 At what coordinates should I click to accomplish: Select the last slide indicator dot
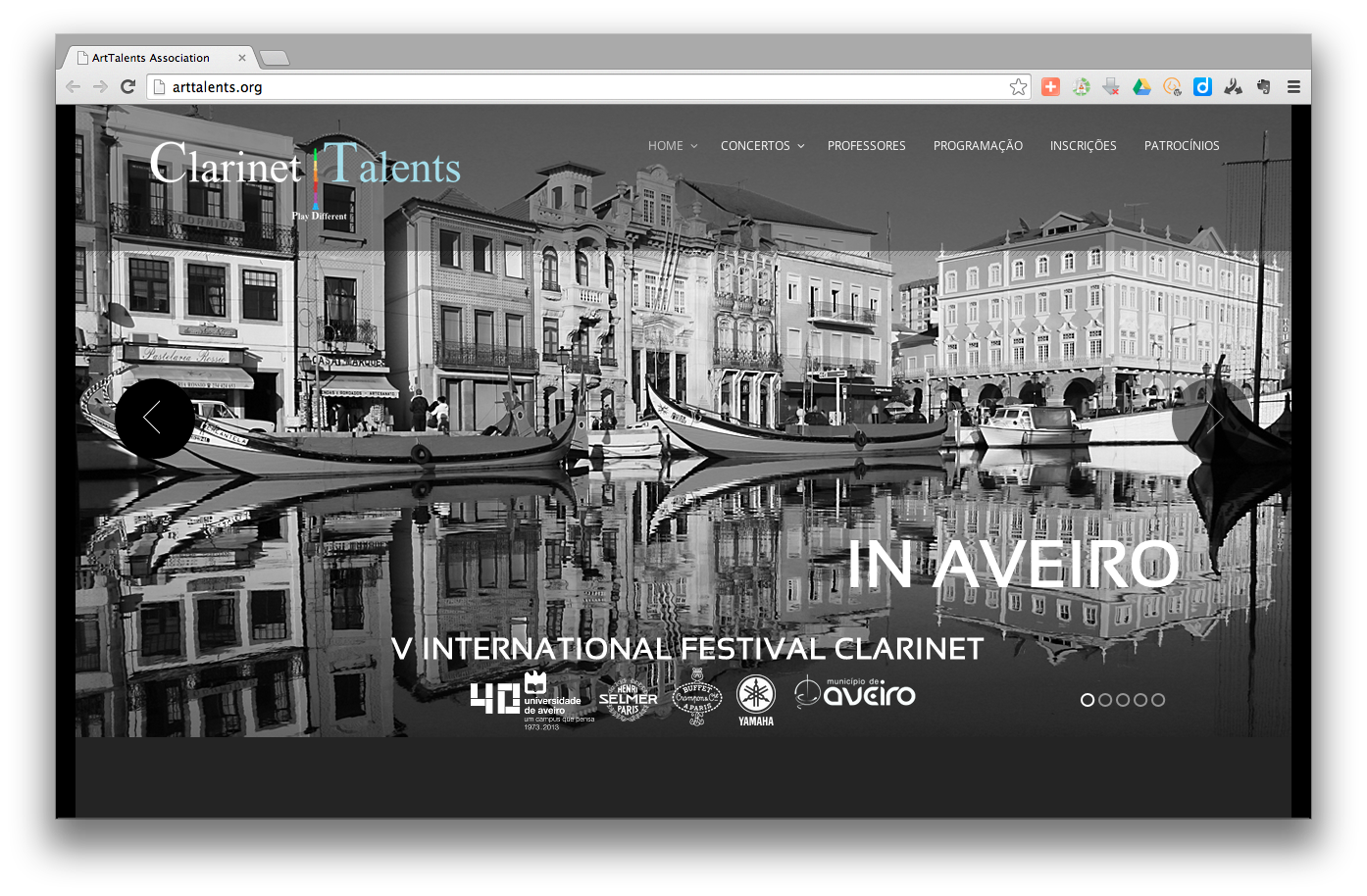tap(1158, 700)
